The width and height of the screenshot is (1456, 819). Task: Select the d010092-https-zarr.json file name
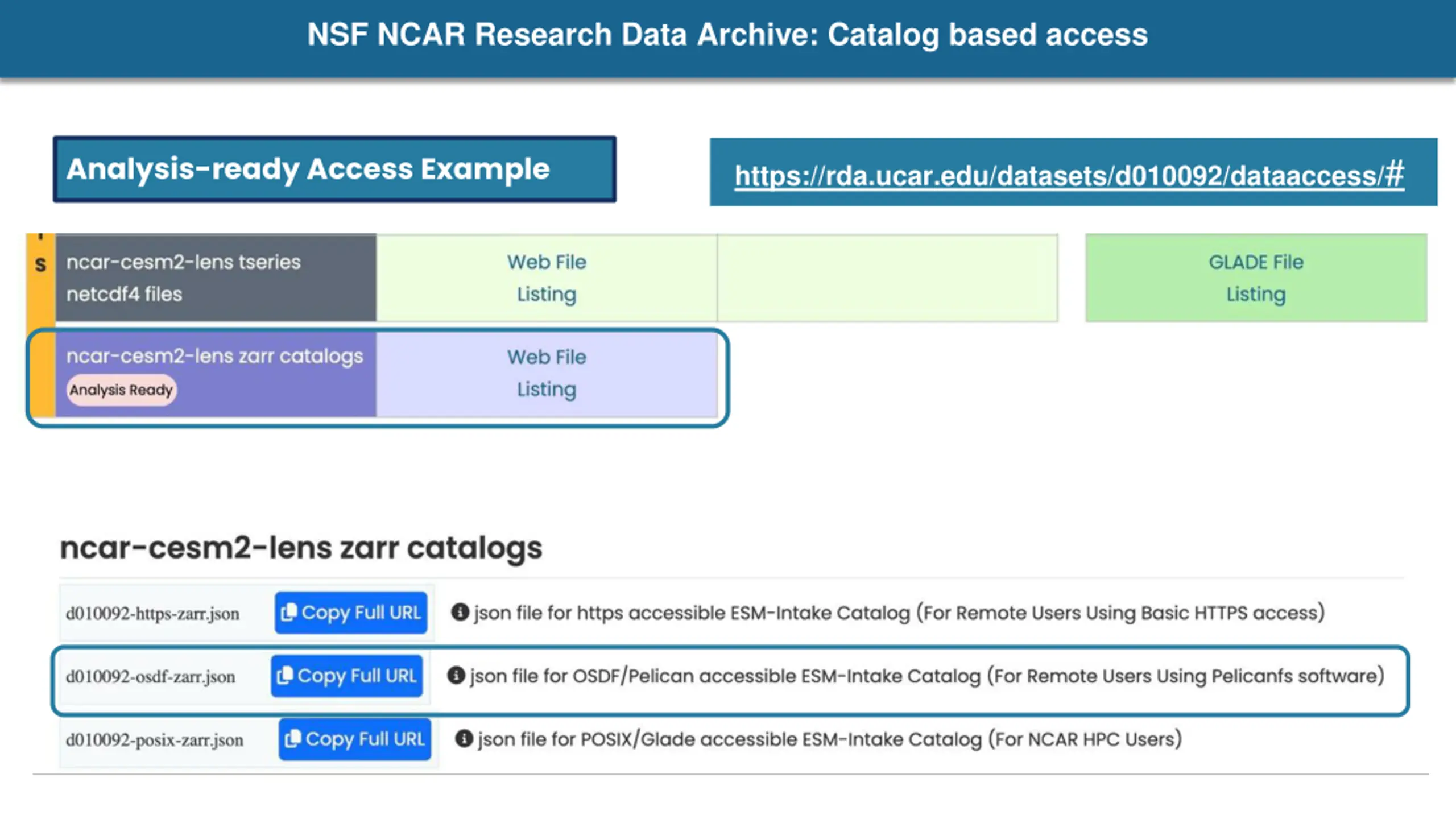pos(152,614)
